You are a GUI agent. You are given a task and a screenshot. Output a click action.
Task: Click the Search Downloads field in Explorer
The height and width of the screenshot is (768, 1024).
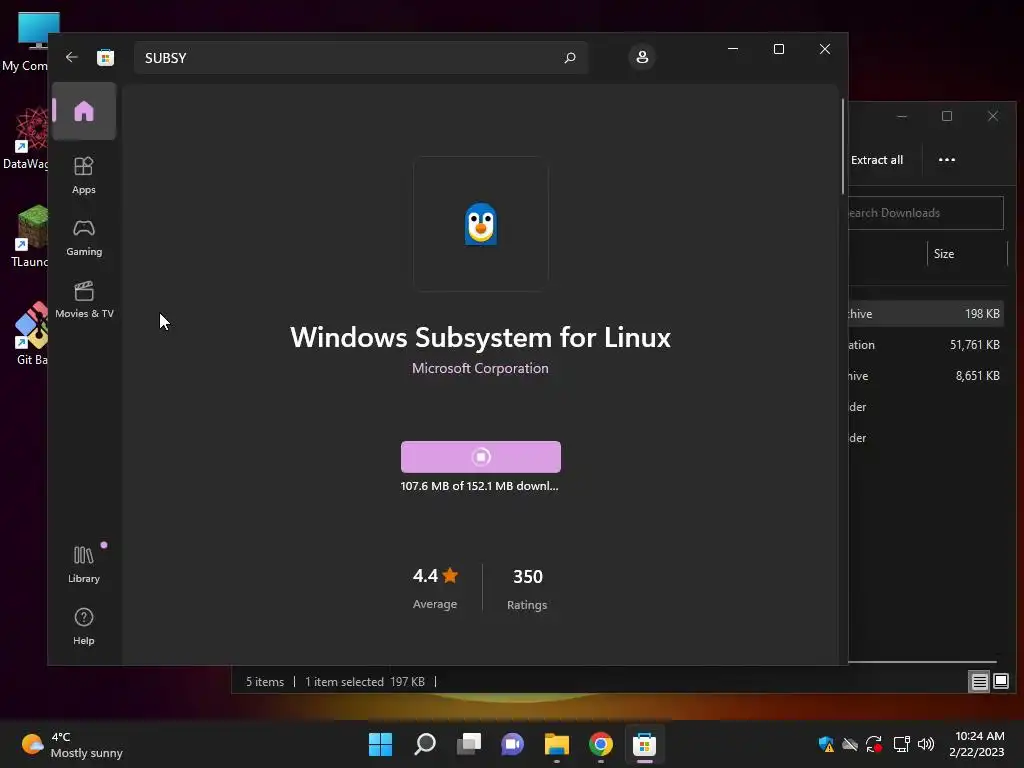tap(925, 213)
